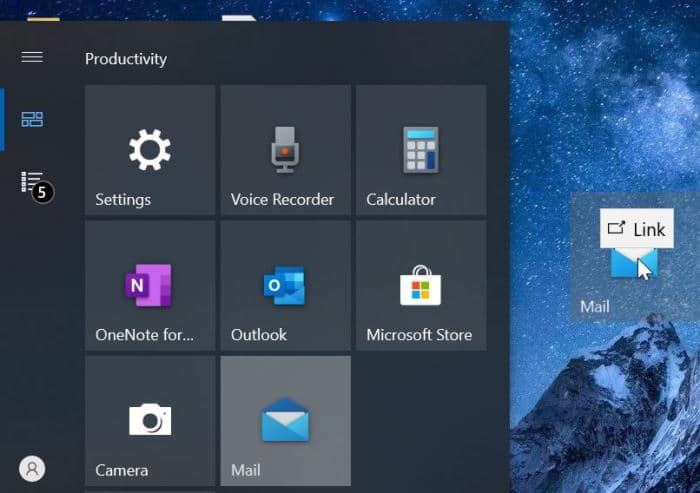
Task: Click the Productivity group heading
Action: (x=126, y=59)
